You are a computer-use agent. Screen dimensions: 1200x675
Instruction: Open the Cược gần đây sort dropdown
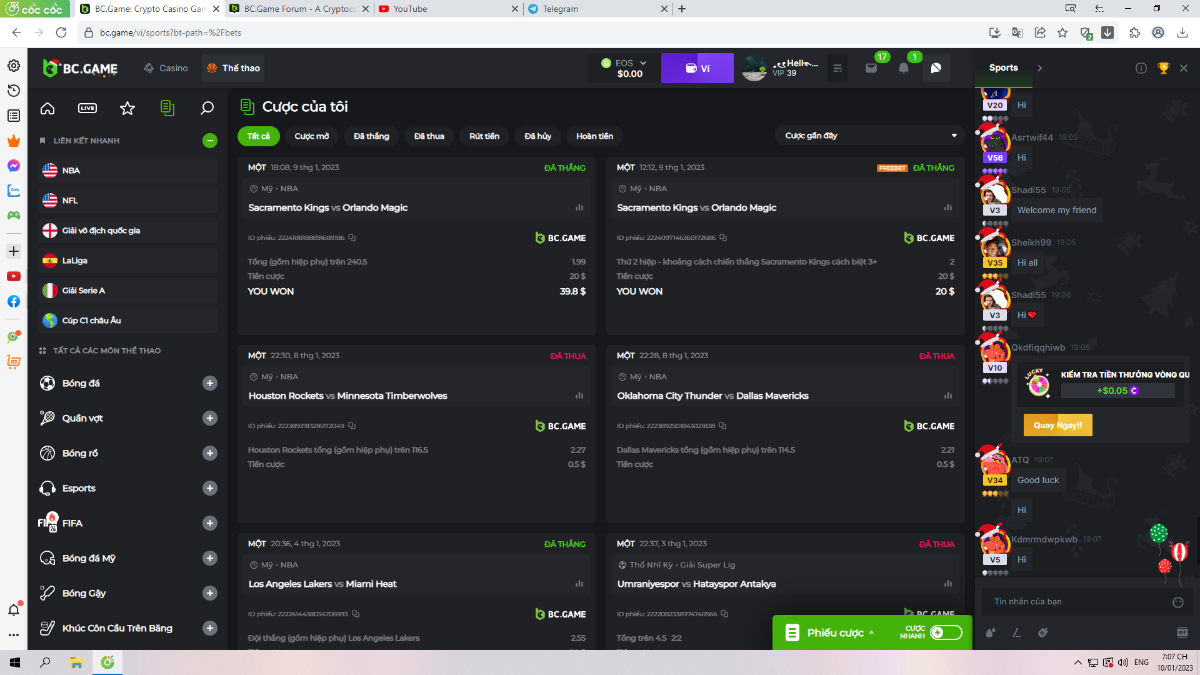(x=868, y=136)
